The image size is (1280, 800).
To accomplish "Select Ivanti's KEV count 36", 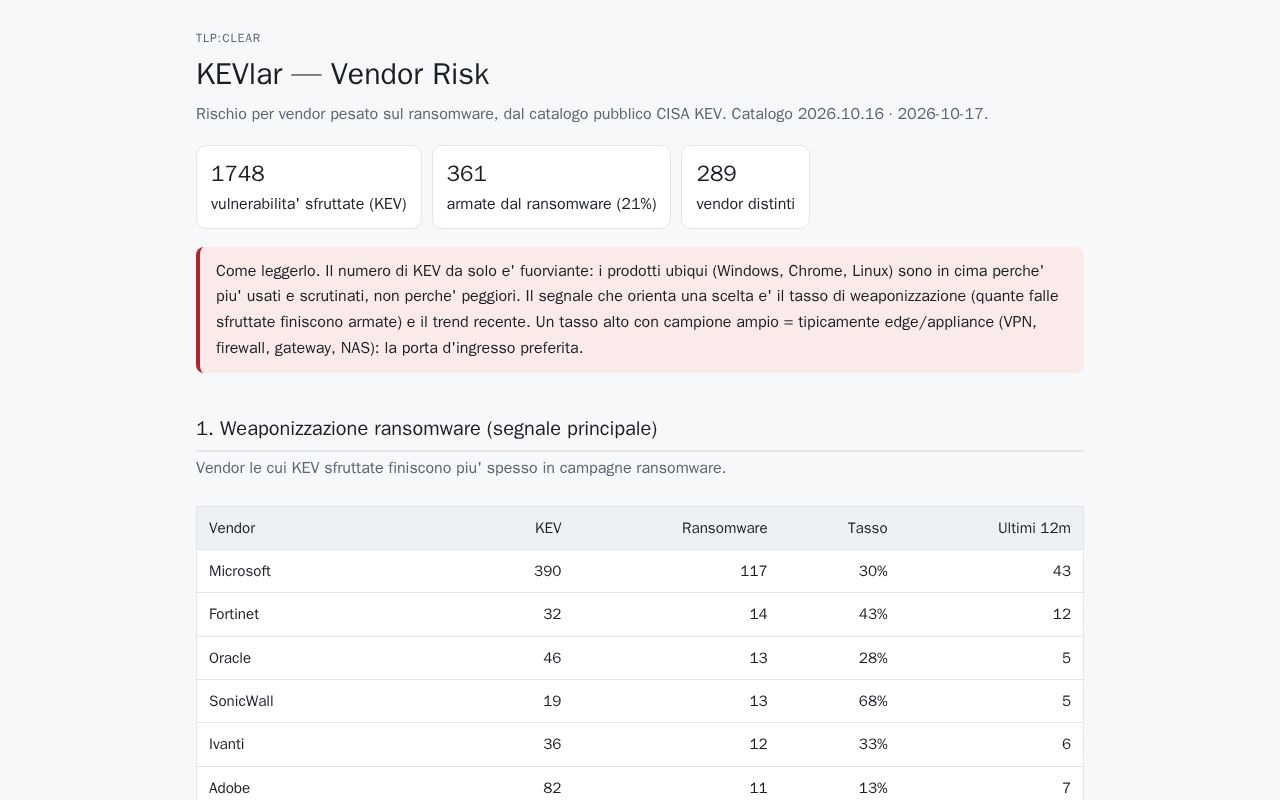I will coord(552,744).
